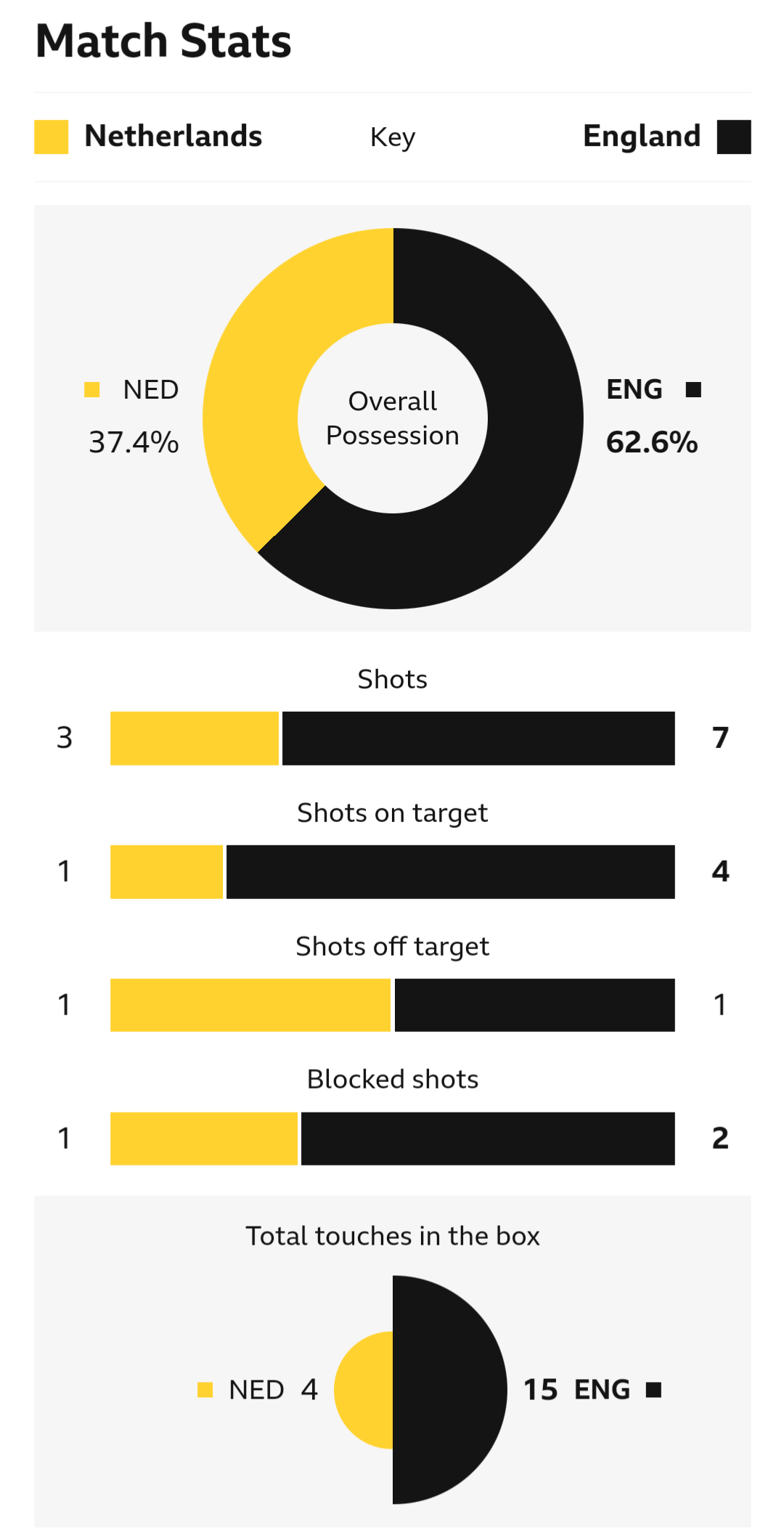Click the yellow NED touches legend square
This screenshot has height=1533, width=784.
tap(205, 1390)
